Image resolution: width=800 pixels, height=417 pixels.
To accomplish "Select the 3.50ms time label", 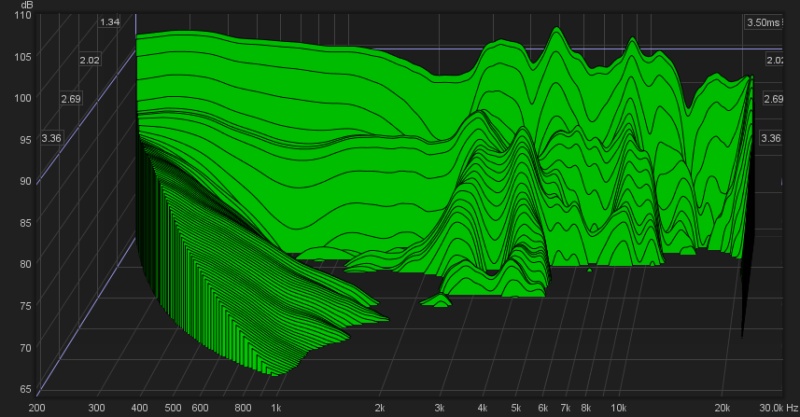I will click(763, 22).
